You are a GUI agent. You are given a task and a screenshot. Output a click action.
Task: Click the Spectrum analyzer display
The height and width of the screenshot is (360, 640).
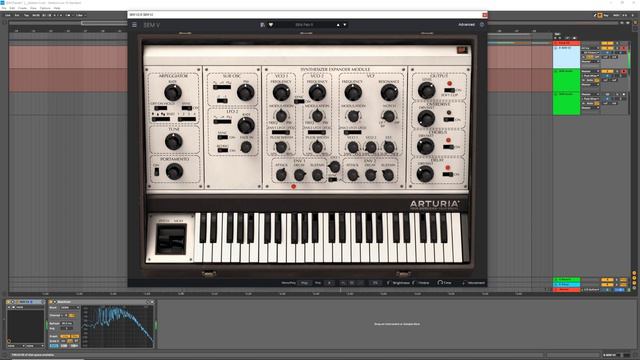[118, 327]
